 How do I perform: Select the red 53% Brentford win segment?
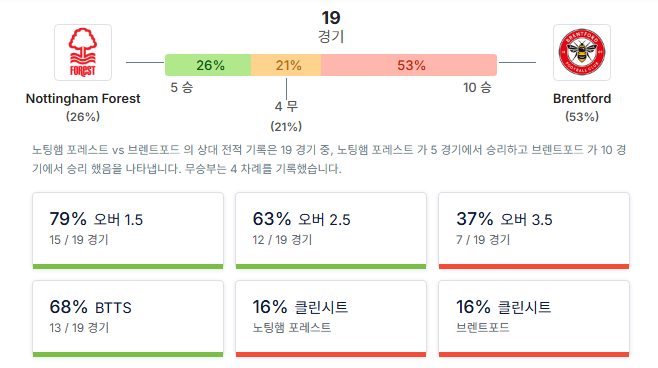(409, 65)
